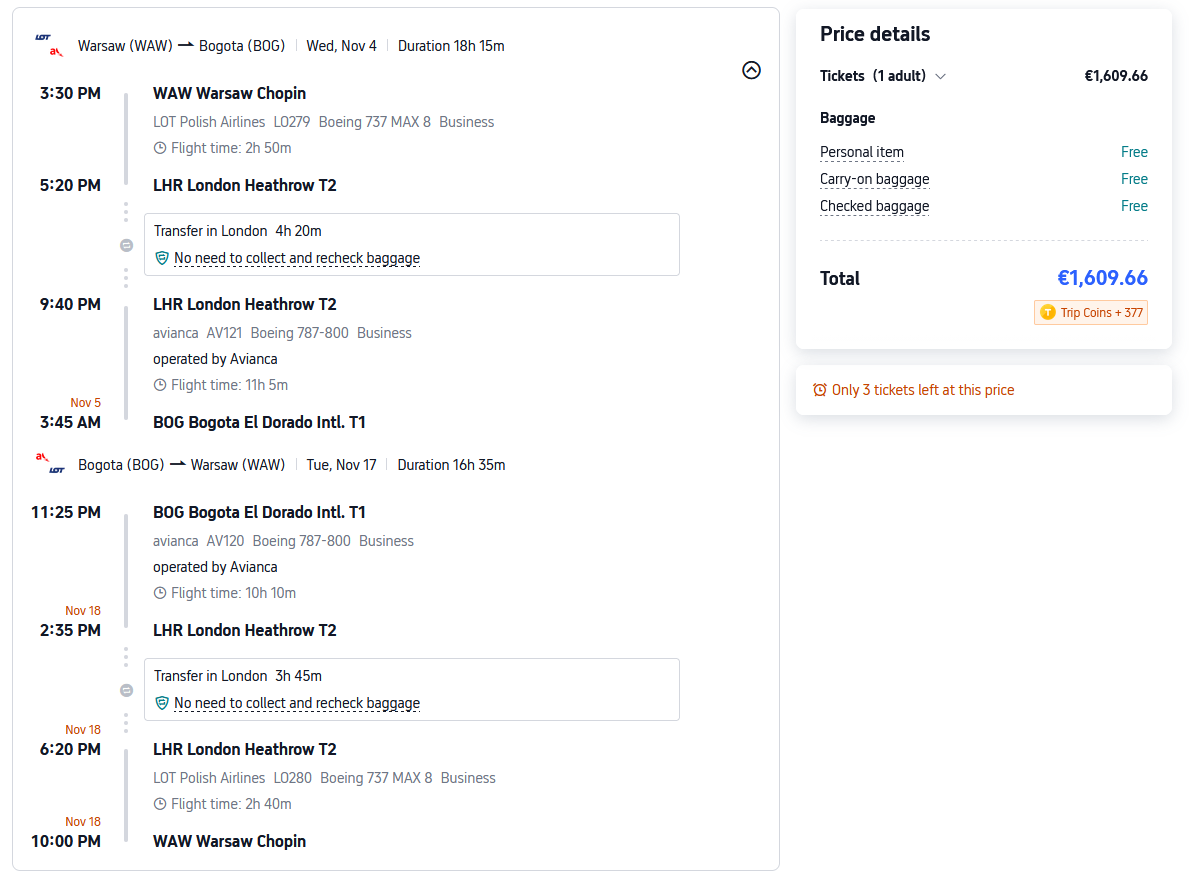Click the Avianca logo on return flight header
This screenshot has width=1189, height=881.
[42, 457]
